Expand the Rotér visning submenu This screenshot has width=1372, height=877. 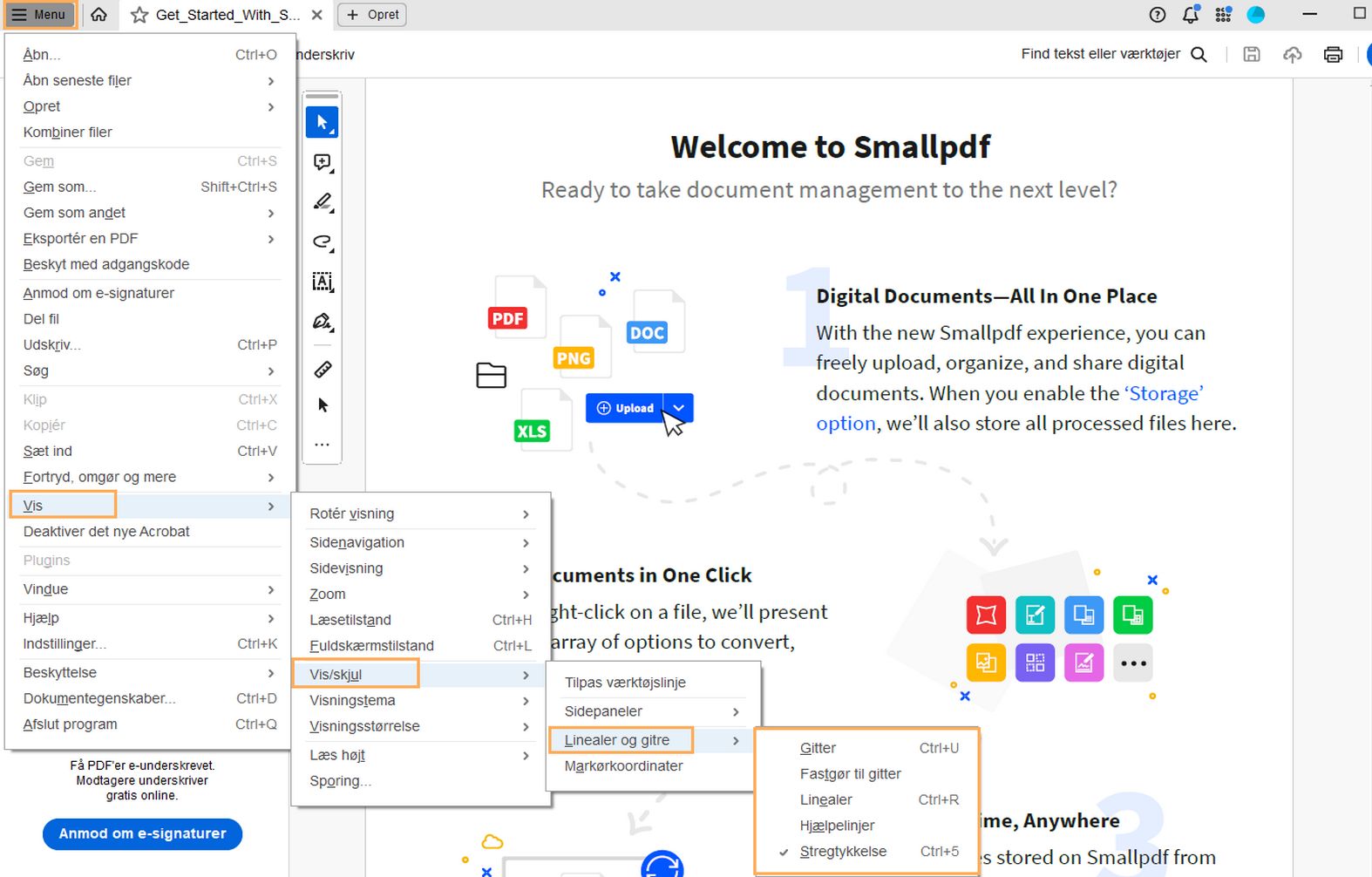[421, 513]
